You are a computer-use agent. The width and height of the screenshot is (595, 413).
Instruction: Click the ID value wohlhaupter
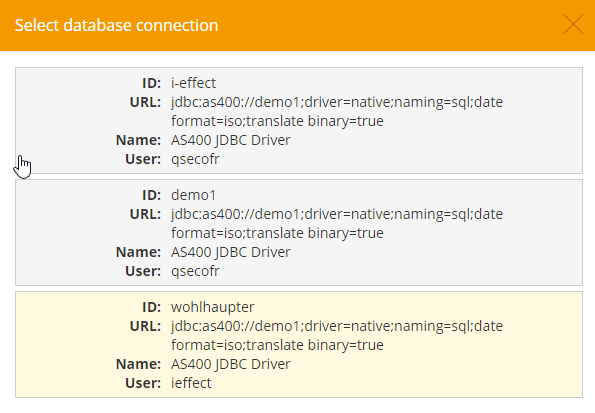click(x=212, y=307)
